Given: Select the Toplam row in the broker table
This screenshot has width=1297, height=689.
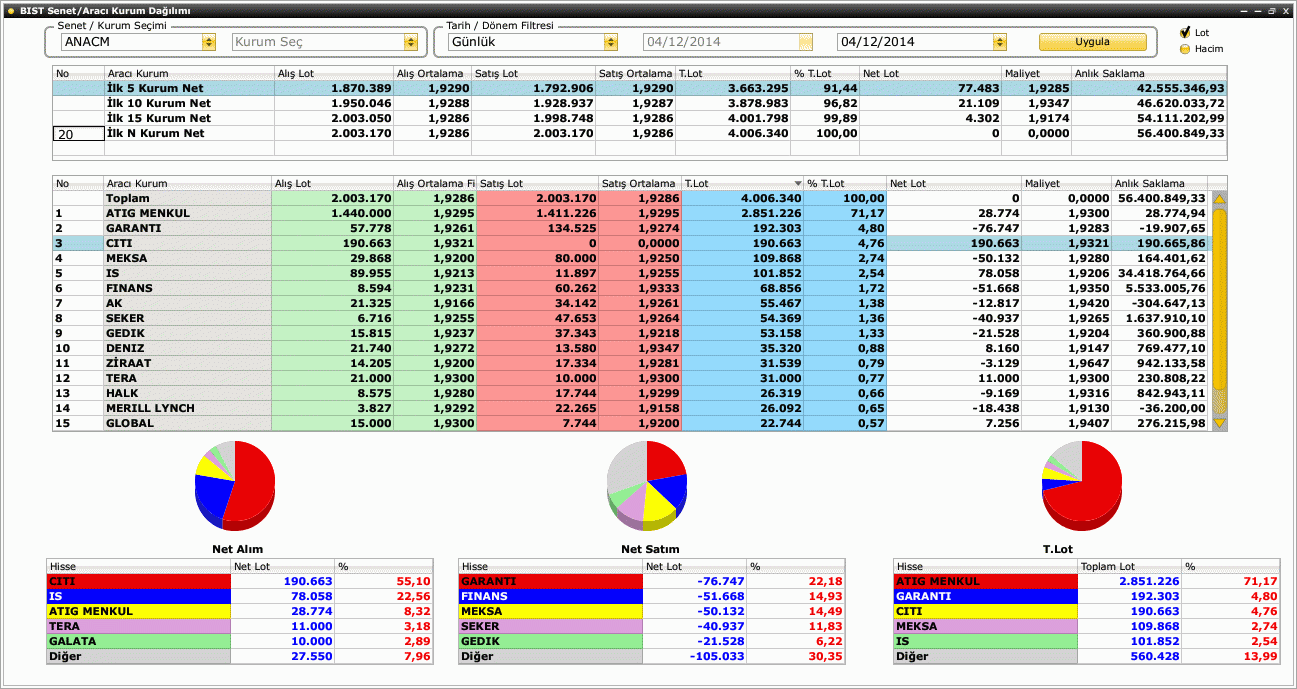Looking at the screenshot, I should (x=630, y=198).
